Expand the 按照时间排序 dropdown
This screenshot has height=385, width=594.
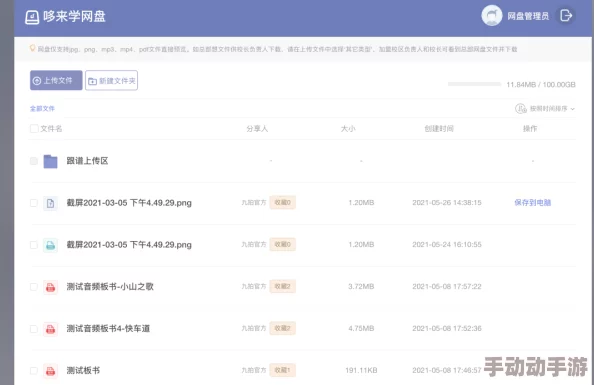tap(552, 109)
